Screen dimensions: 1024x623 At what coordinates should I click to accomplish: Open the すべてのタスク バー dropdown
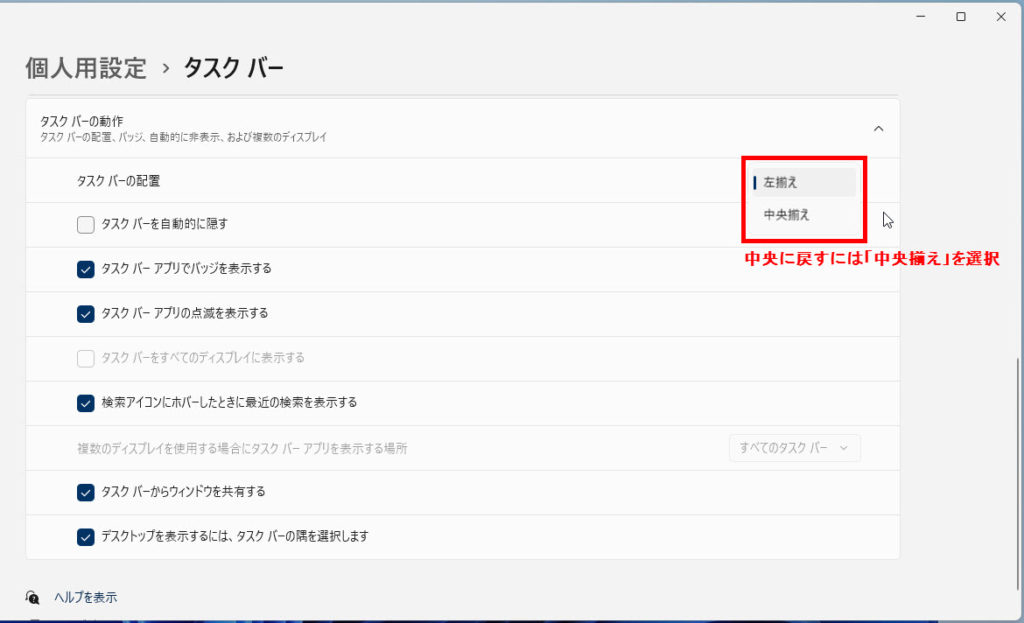pyautogui.click(x=794, y=448)
